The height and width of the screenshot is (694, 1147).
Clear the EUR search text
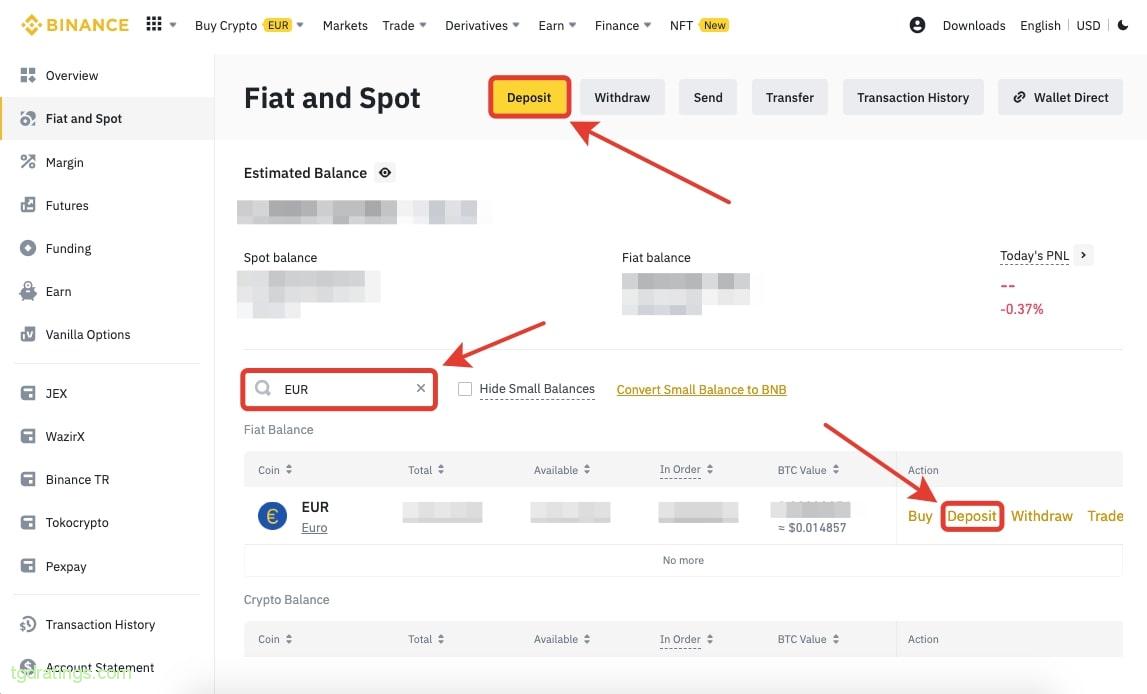click(x=421, y=388)
